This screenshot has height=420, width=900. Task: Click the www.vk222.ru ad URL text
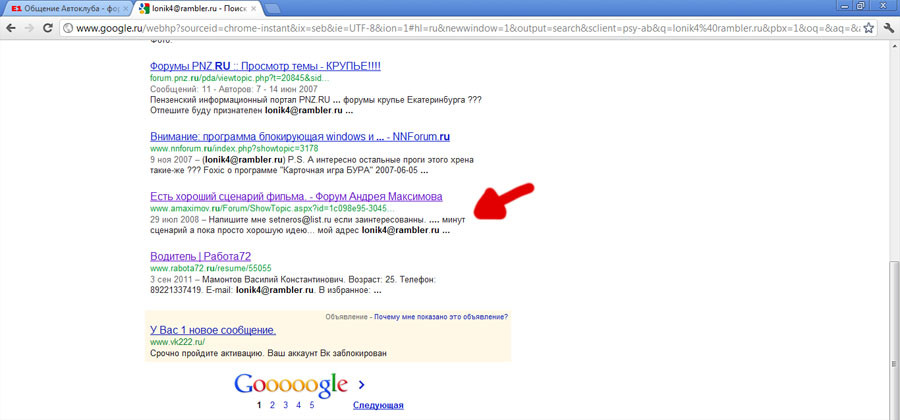pyautogui.click(x=177, y=342)
